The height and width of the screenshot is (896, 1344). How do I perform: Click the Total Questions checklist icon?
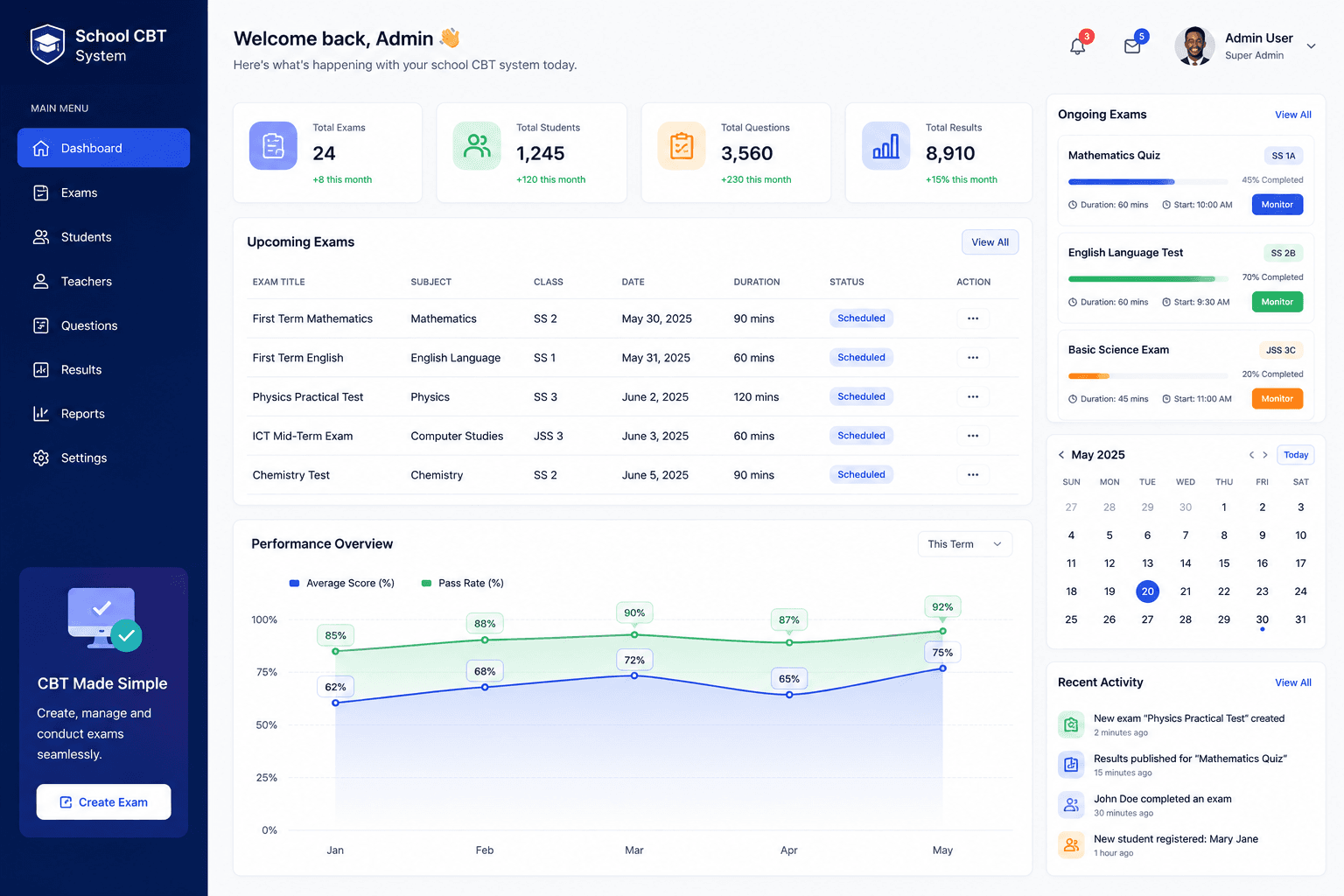tap(682, 146)
